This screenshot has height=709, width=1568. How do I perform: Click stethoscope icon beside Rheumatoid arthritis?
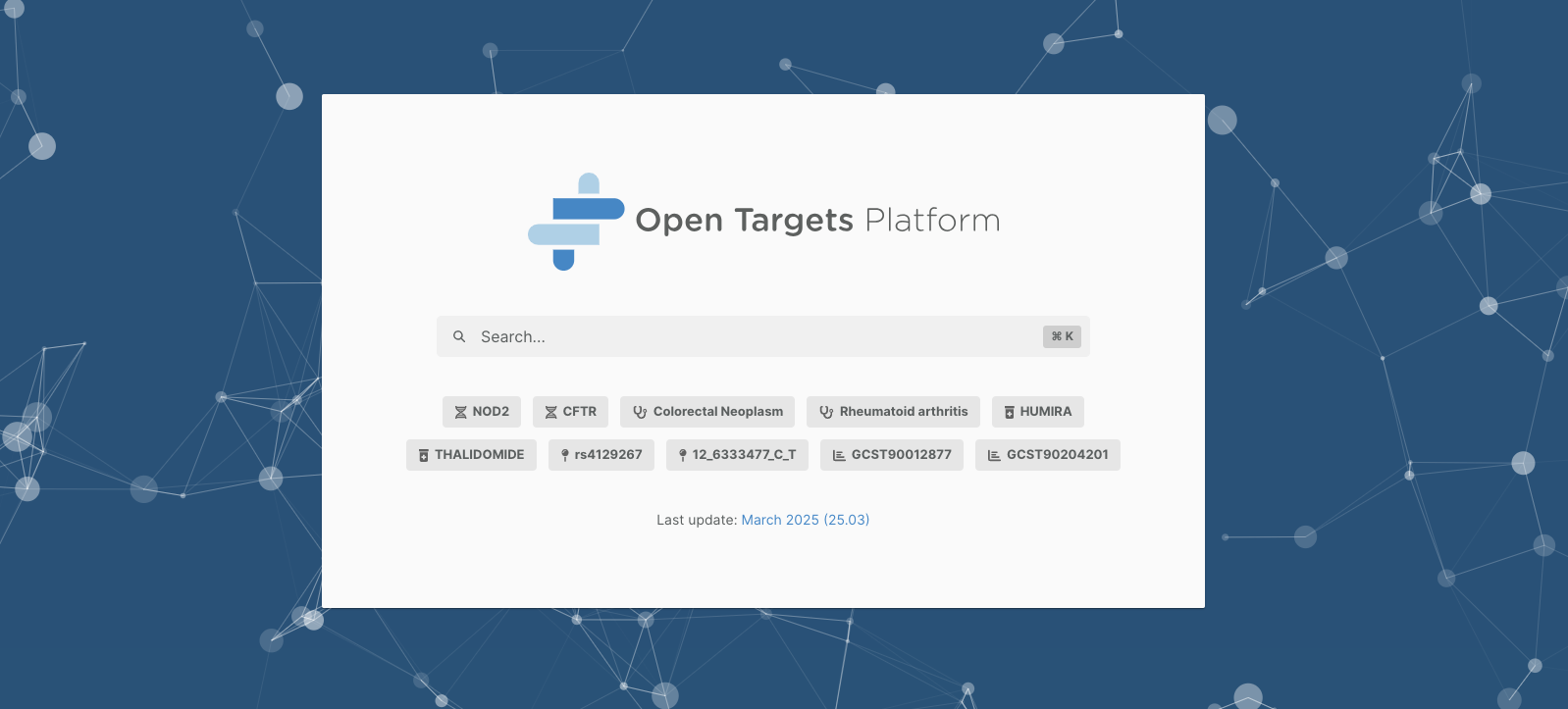click(826, 412)
